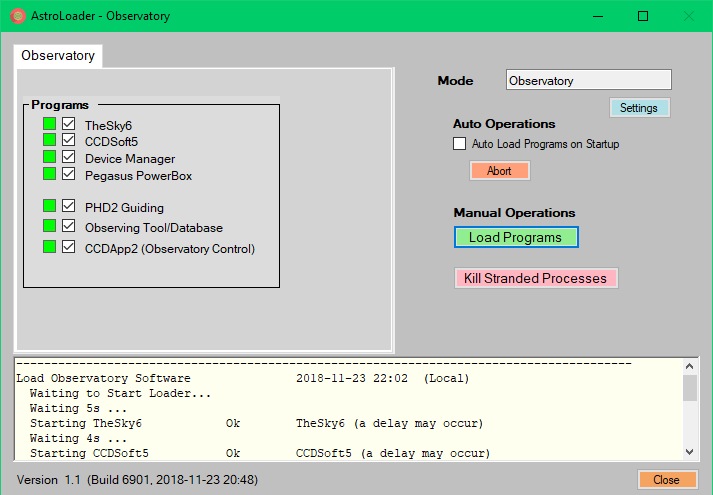Click the green status indicator for CCDSoft5
The height and width of the screenshot is (495, 713).
50,140
